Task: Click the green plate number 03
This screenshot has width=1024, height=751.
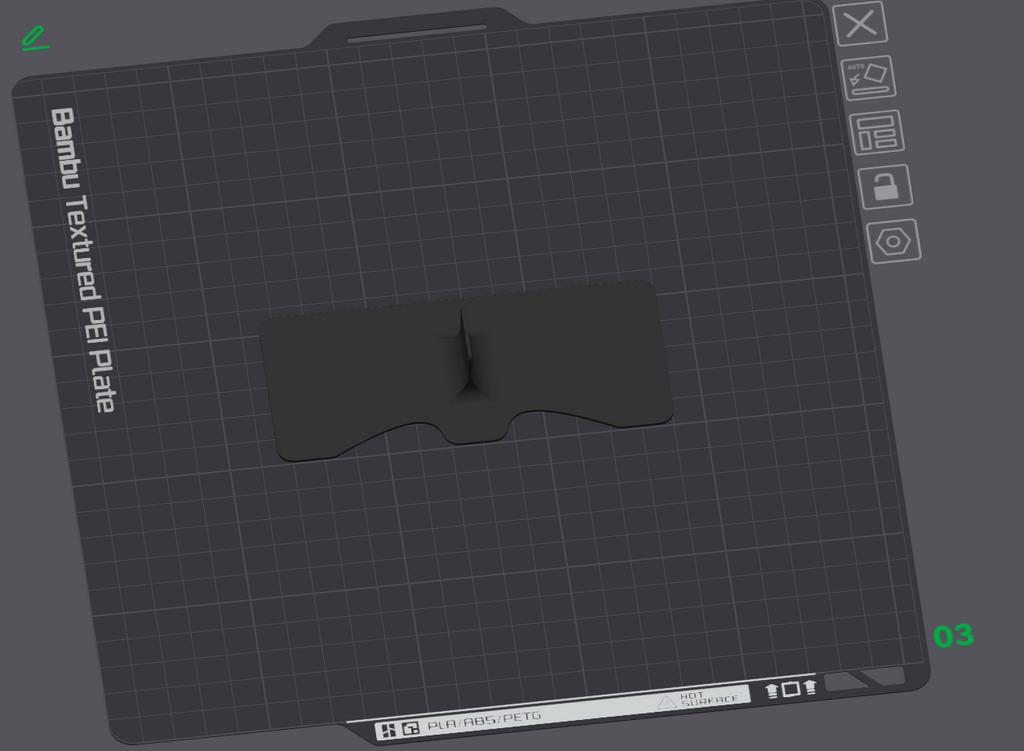Action: [953, 635]
